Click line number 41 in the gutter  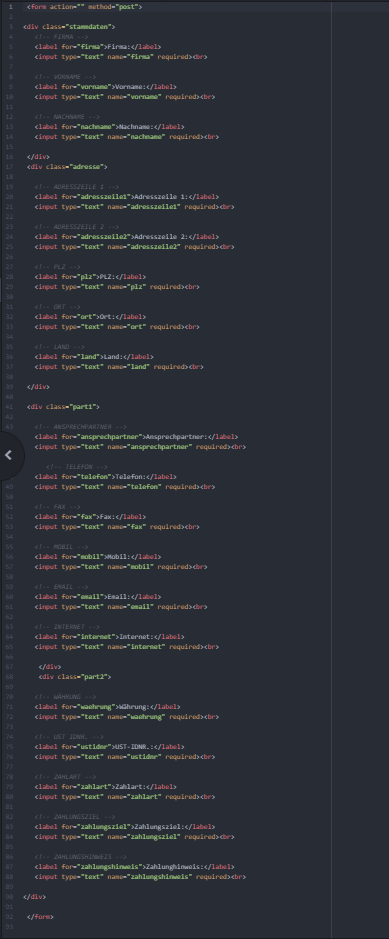10,407
